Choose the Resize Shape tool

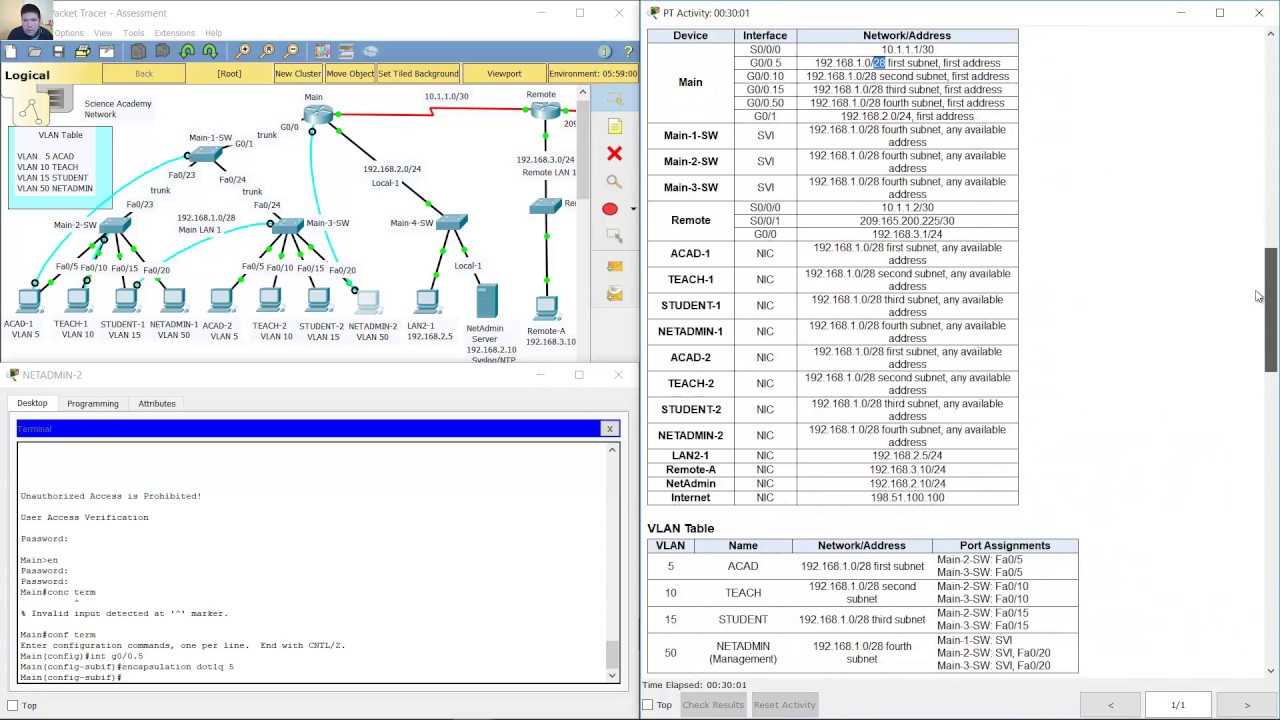(x=614, y=235)
